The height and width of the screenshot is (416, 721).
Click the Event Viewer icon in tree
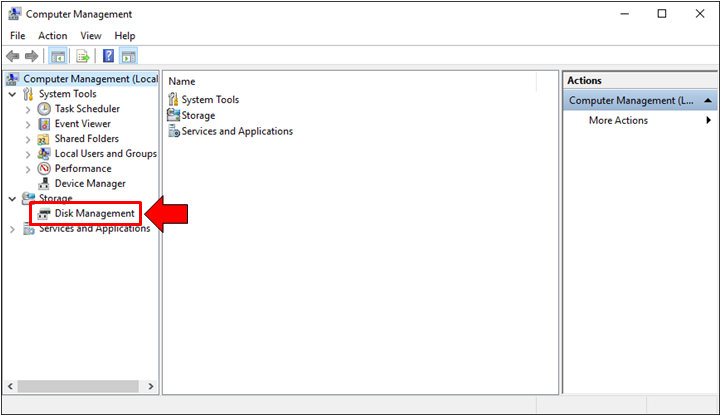[44, 124]
